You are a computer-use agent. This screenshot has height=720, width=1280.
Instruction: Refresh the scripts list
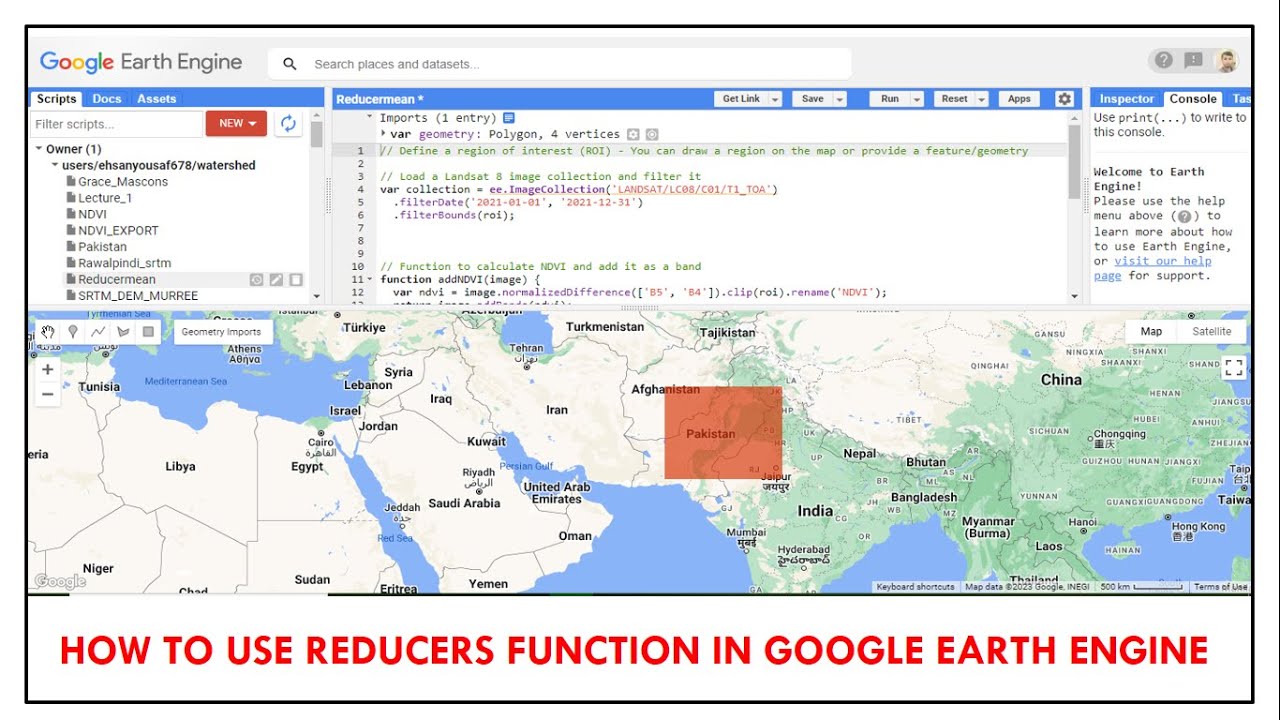(288, 123)
